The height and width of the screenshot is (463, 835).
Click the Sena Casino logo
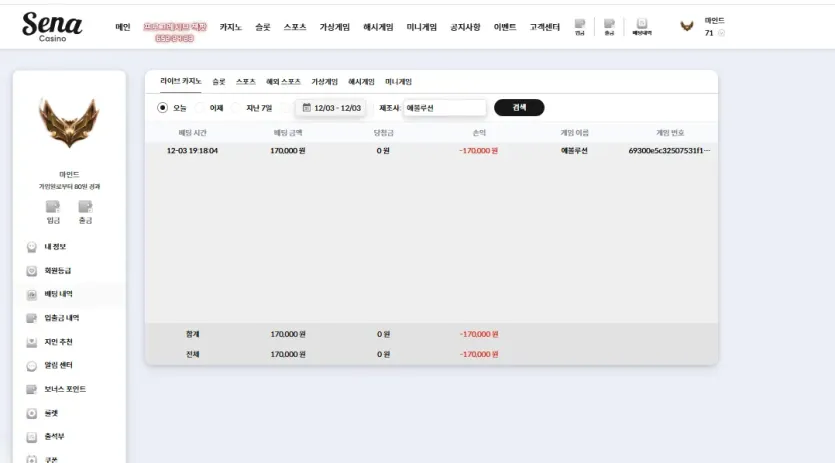pos(52,27)
